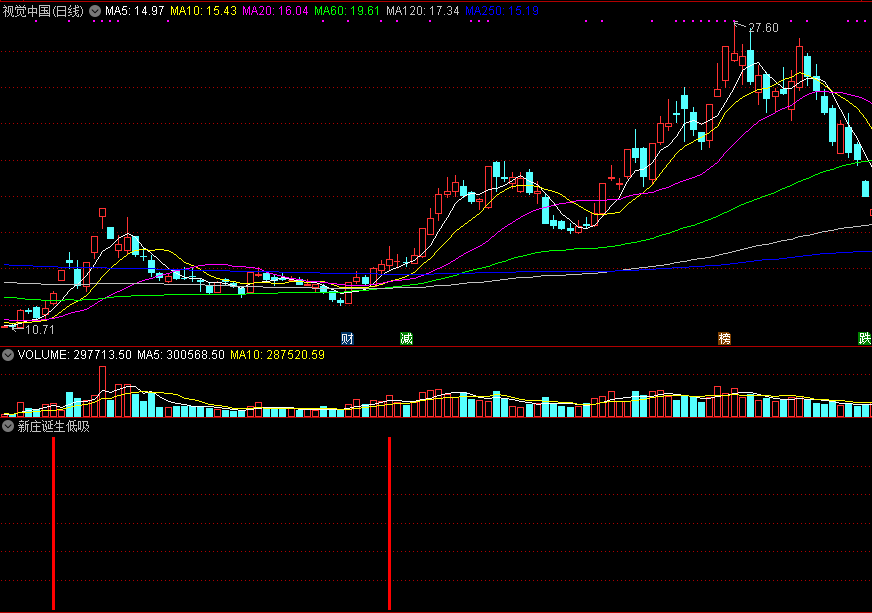Open the main chart indicator dropdown arrow
The height and width of the screenshot is (613, 872).
[95, 11]
